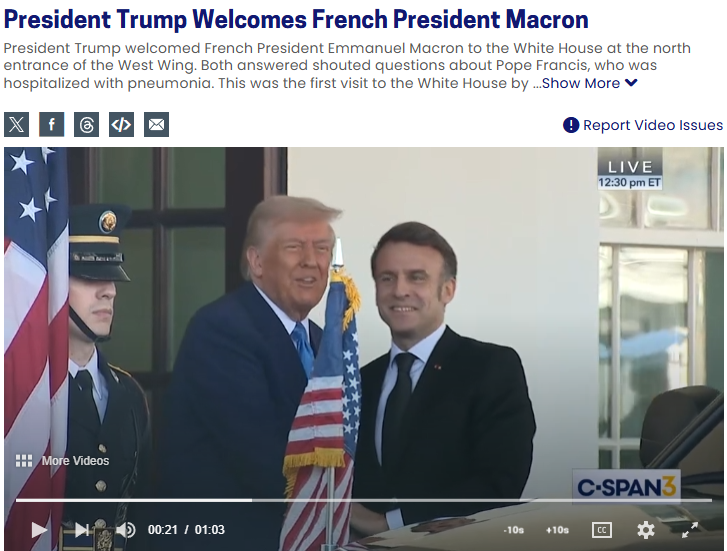Share video on Facebook
Screen dimensions: 727x551
coord(51,124)
